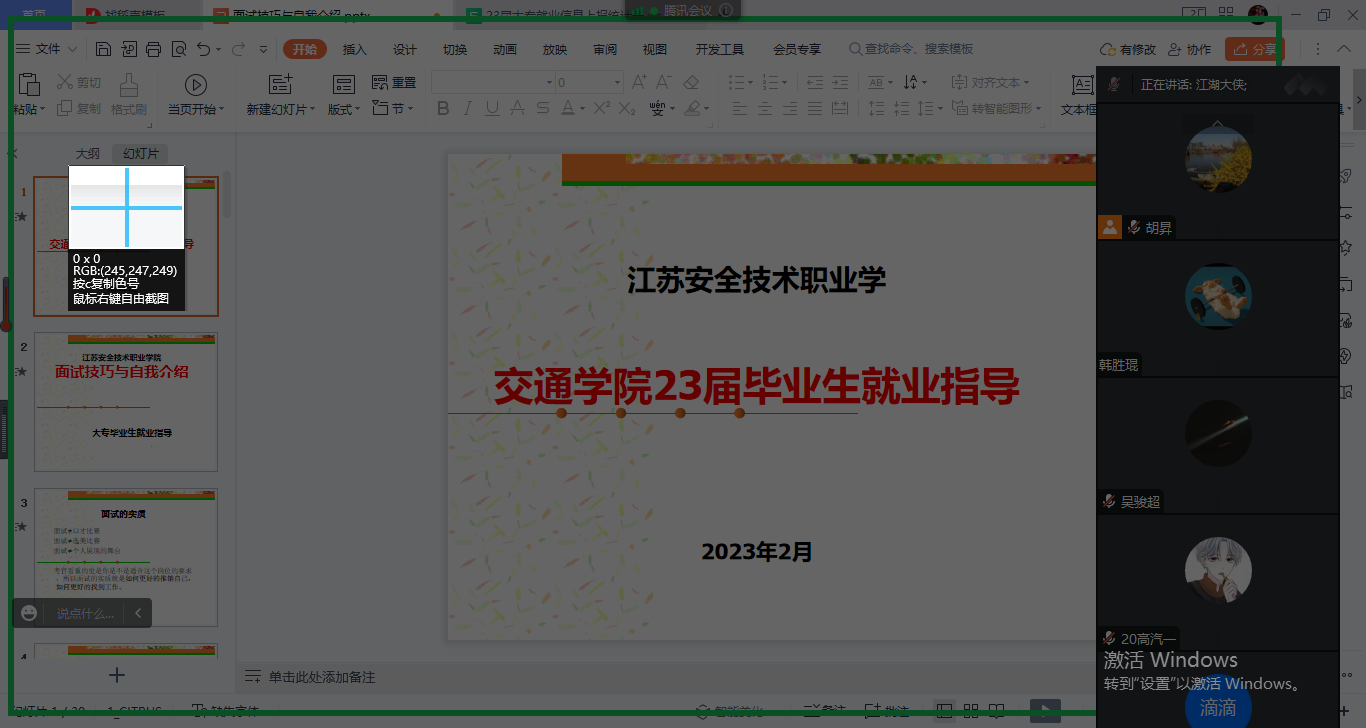This screenshot has height=728, width=1366.
Task: Toggle Italic formatting button
Action: coord(467,108)
